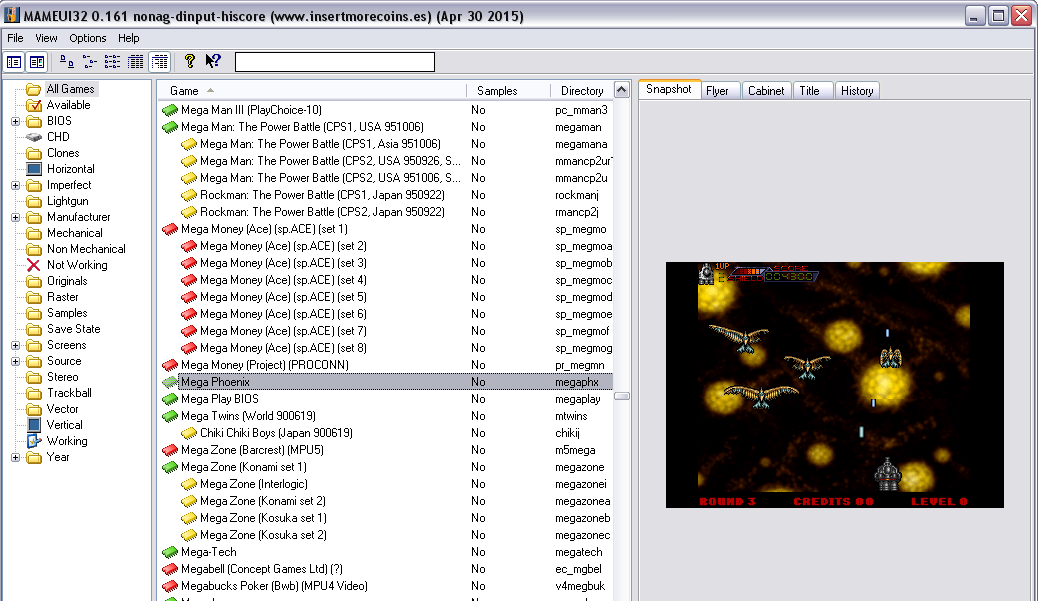The image size is (1039, 601).
Task: Switch to large icons view
Action: click(x=66, y=62)
